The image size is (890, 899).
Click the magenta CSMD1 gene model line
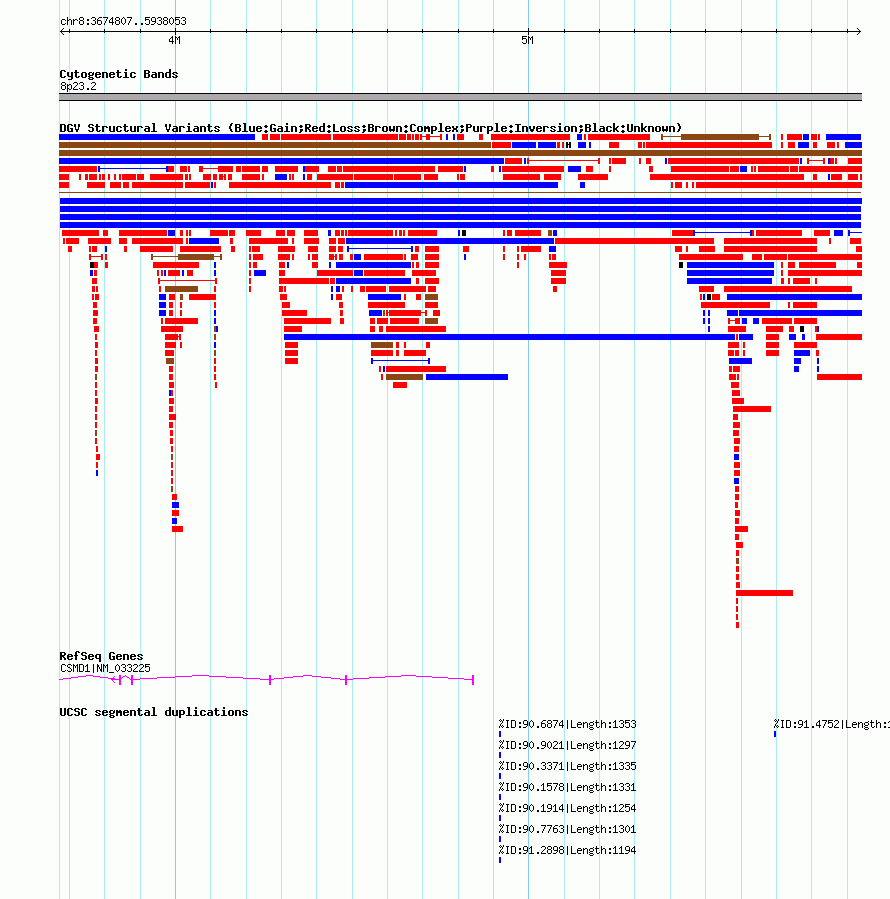pos(267,679)
